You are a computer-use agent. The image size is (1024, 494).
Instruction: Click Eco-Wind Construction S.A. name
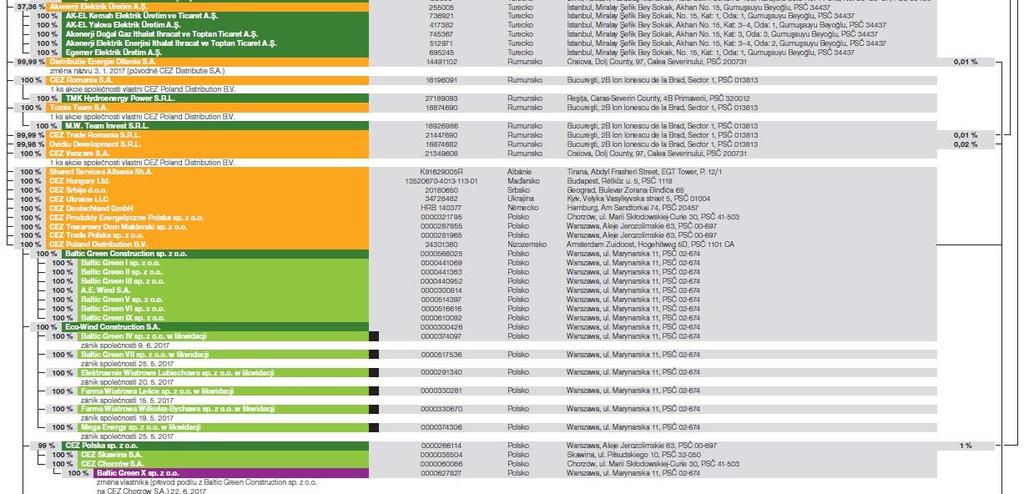[x=112, y=326]
